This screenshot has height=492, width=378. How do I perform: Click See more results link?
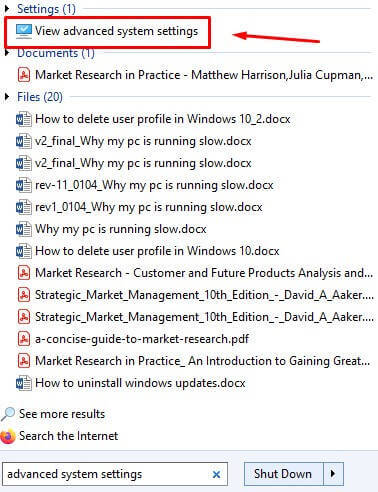click(62, 414)
